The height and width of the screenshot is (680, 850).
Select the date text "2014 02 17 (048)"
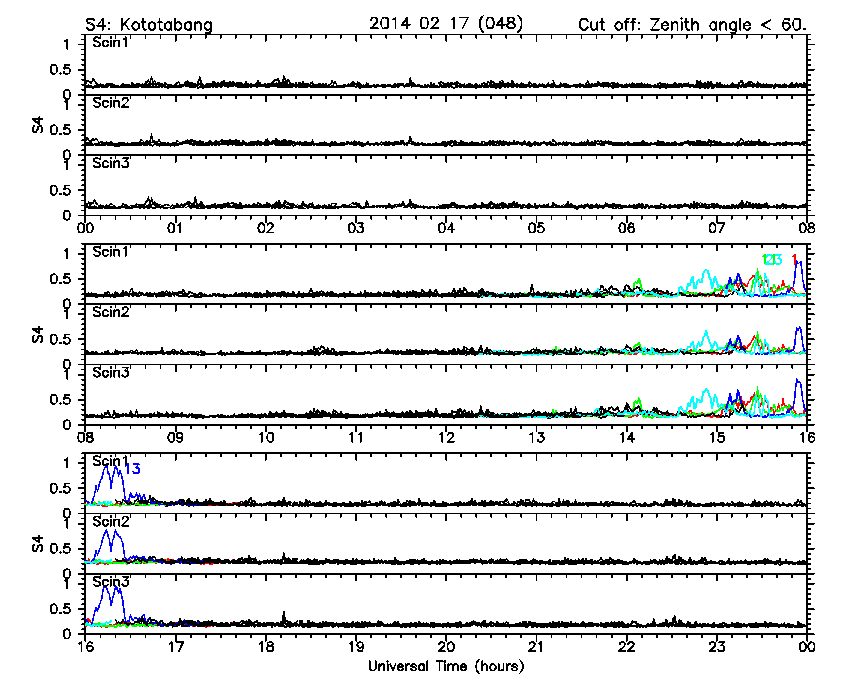(446, 24)
